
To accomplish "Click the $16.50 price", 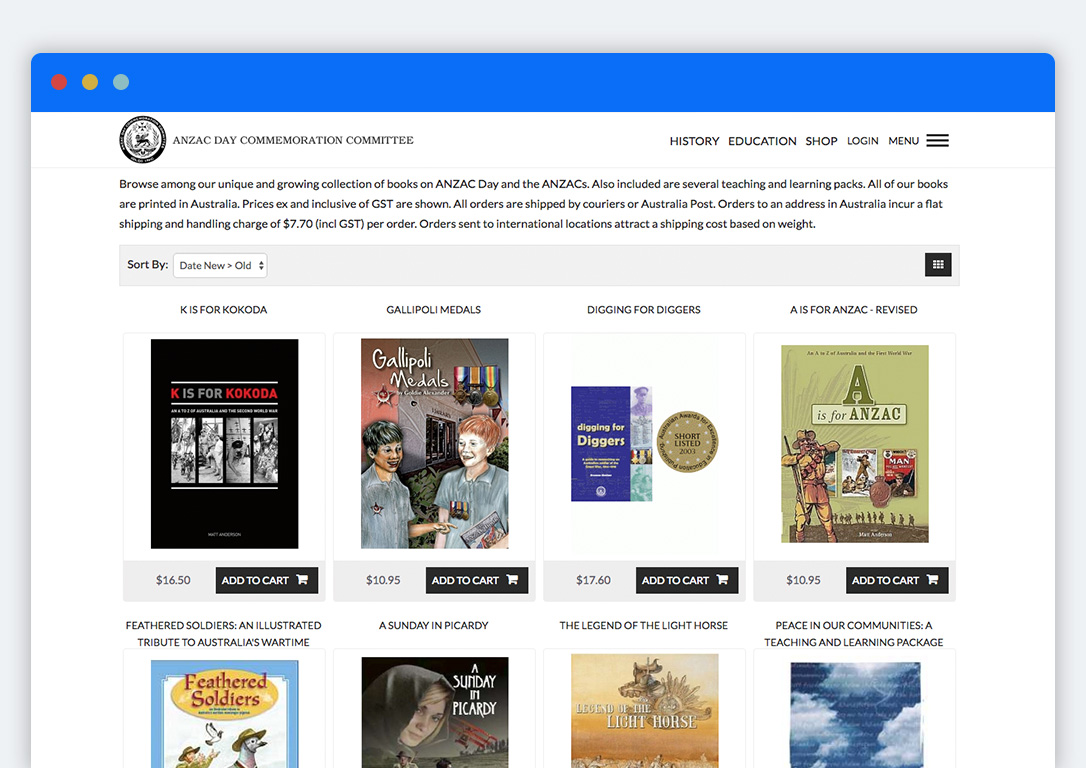I will (x=173, y=580).
